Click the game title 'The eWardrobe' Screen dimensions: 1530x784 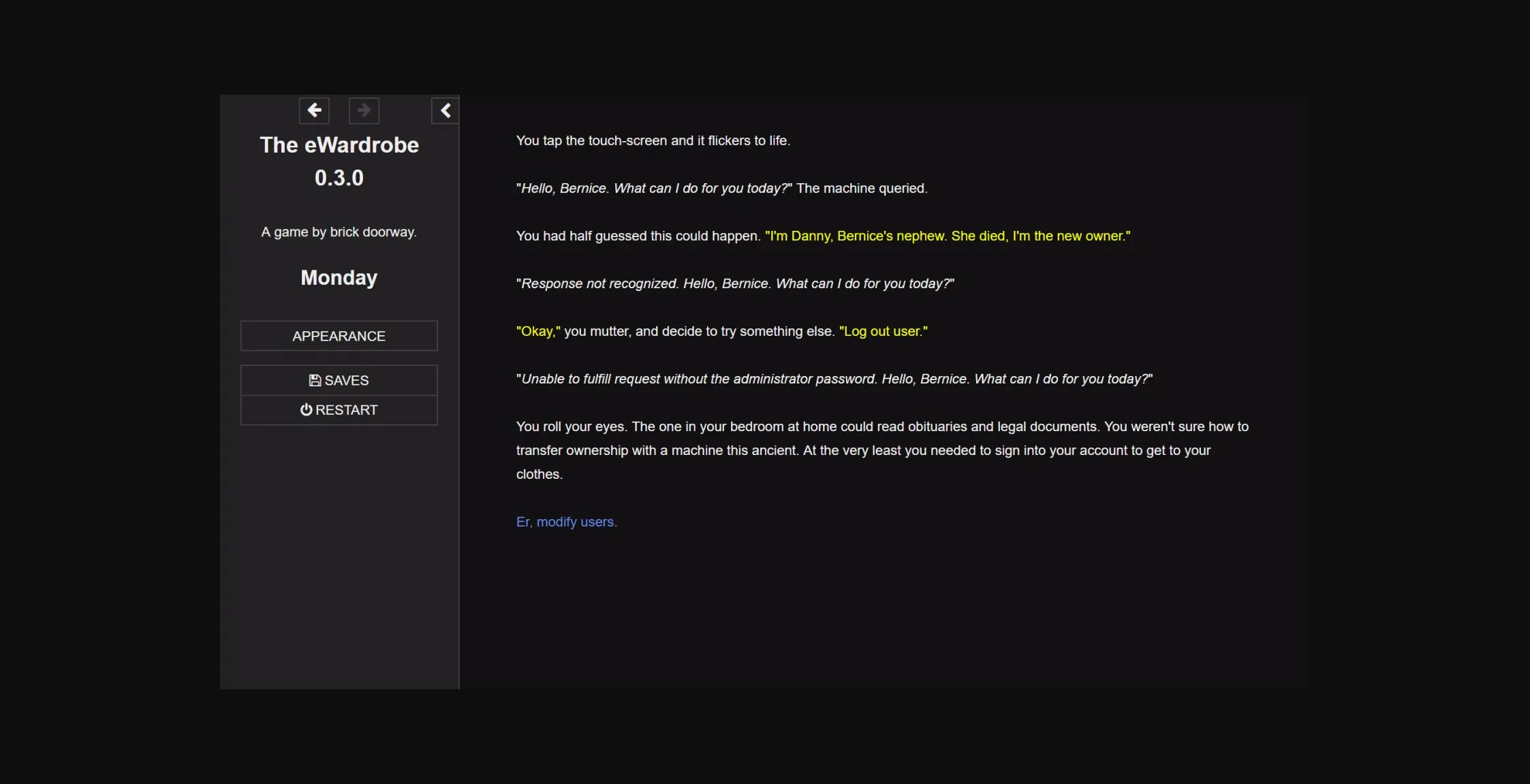[x=339, y=144]
